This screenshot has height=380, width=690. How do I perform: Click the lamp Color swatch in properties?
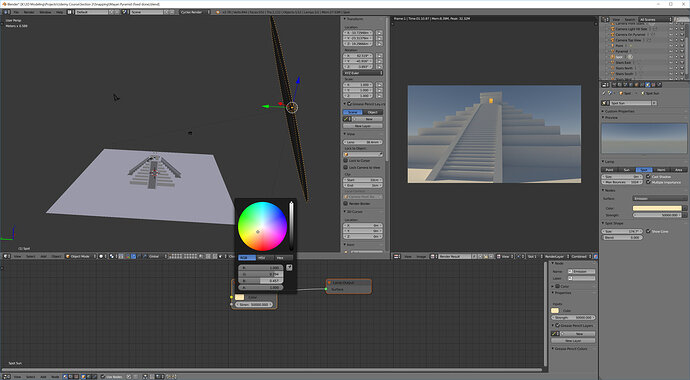(x=657, y=208)
